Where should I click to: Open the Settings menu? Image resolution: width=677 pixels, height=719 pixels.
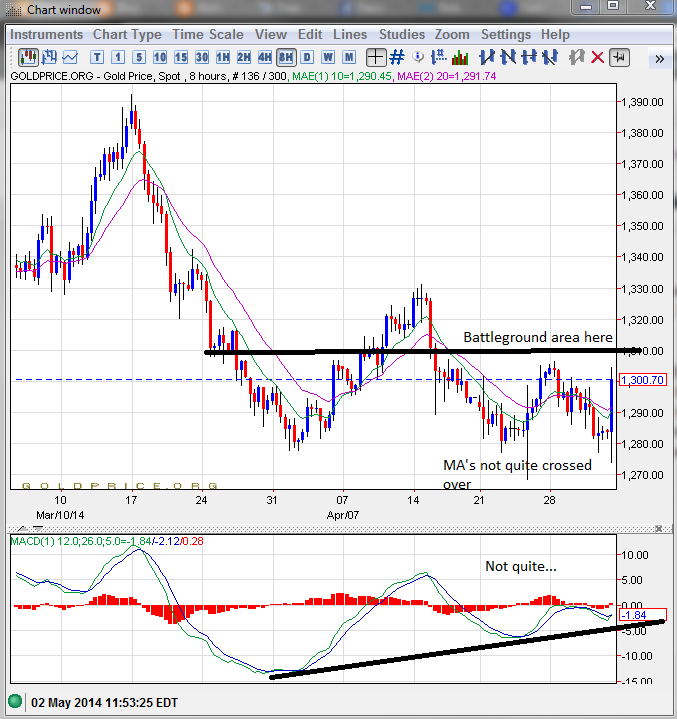point(506,34)
